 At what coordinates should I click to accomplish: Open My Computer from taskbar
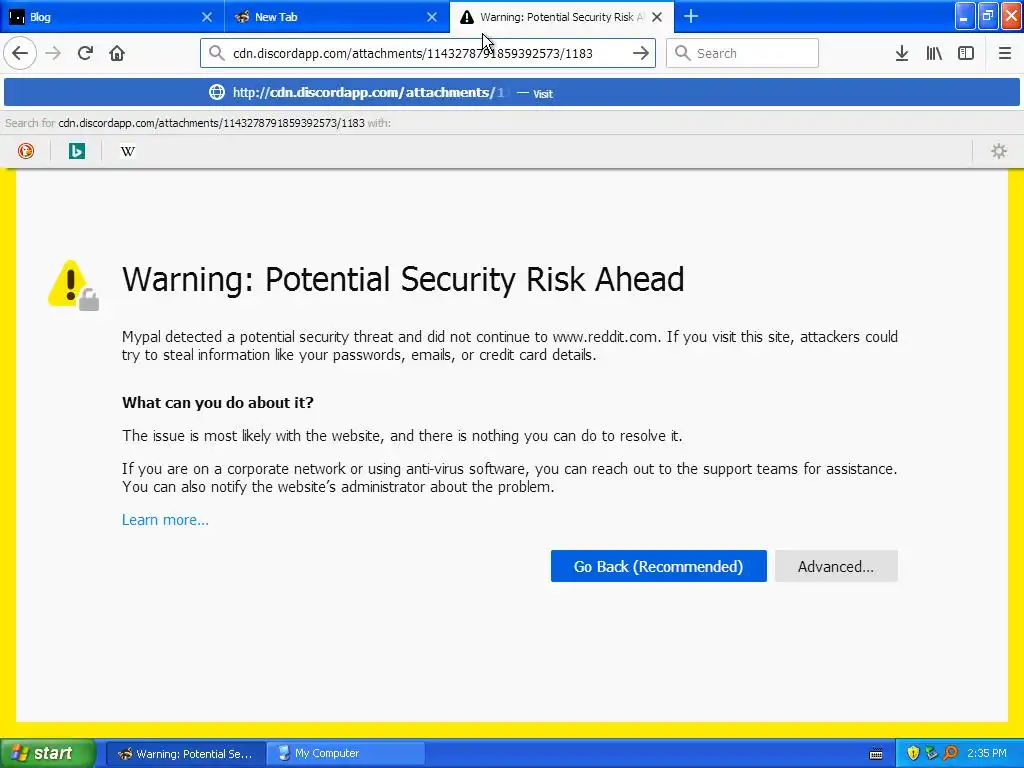346,754
